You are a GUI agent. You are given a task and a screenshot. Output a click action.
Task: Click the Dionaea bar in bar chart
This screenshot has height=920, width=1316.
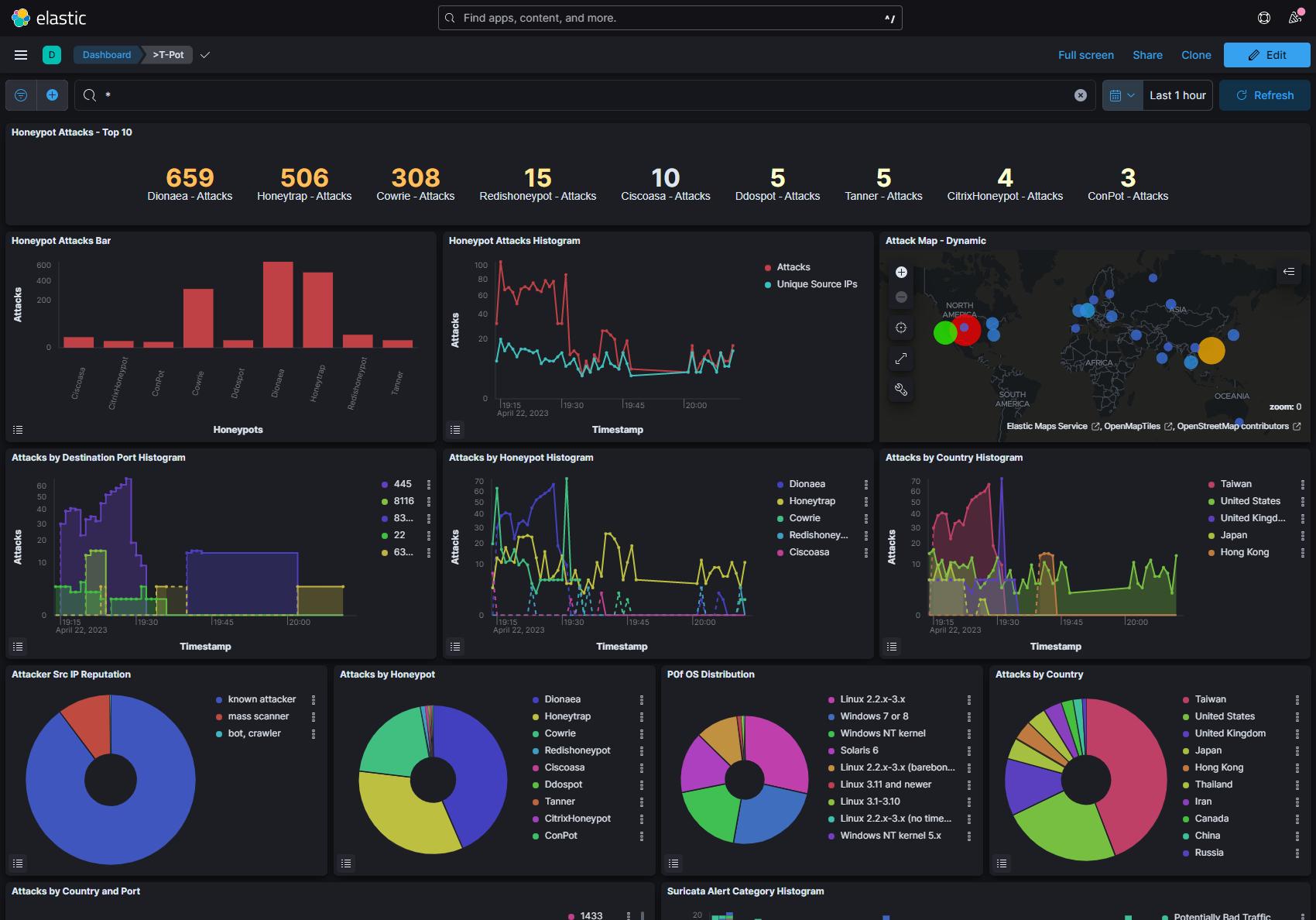pos(278,304)
